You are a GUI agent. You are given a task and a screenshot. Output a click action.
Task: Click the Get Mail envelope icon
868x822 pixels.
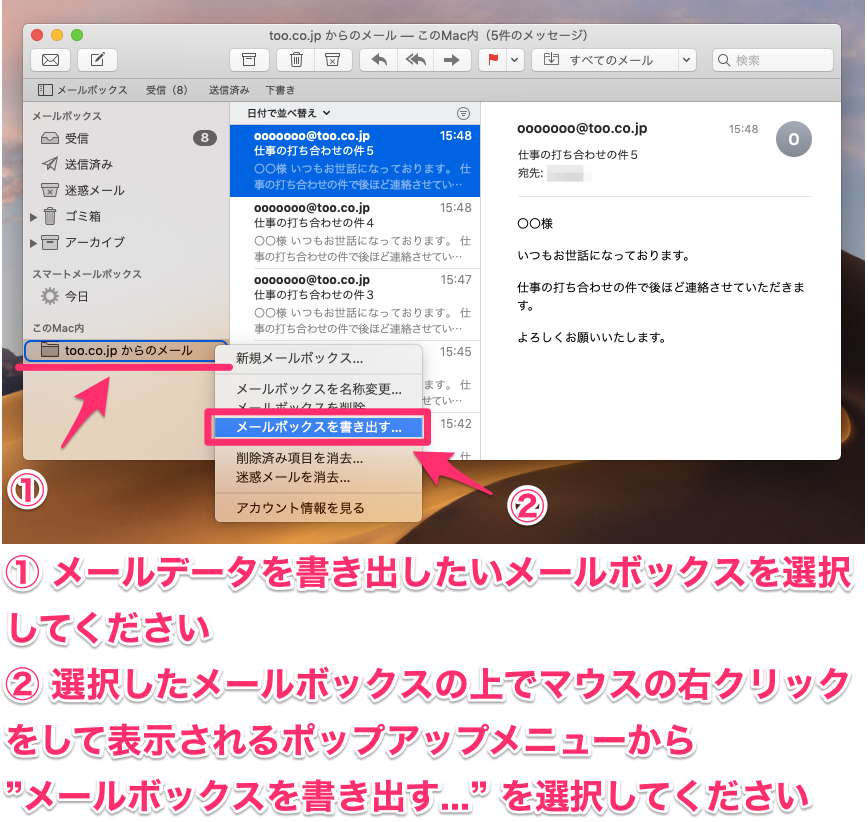50,60
